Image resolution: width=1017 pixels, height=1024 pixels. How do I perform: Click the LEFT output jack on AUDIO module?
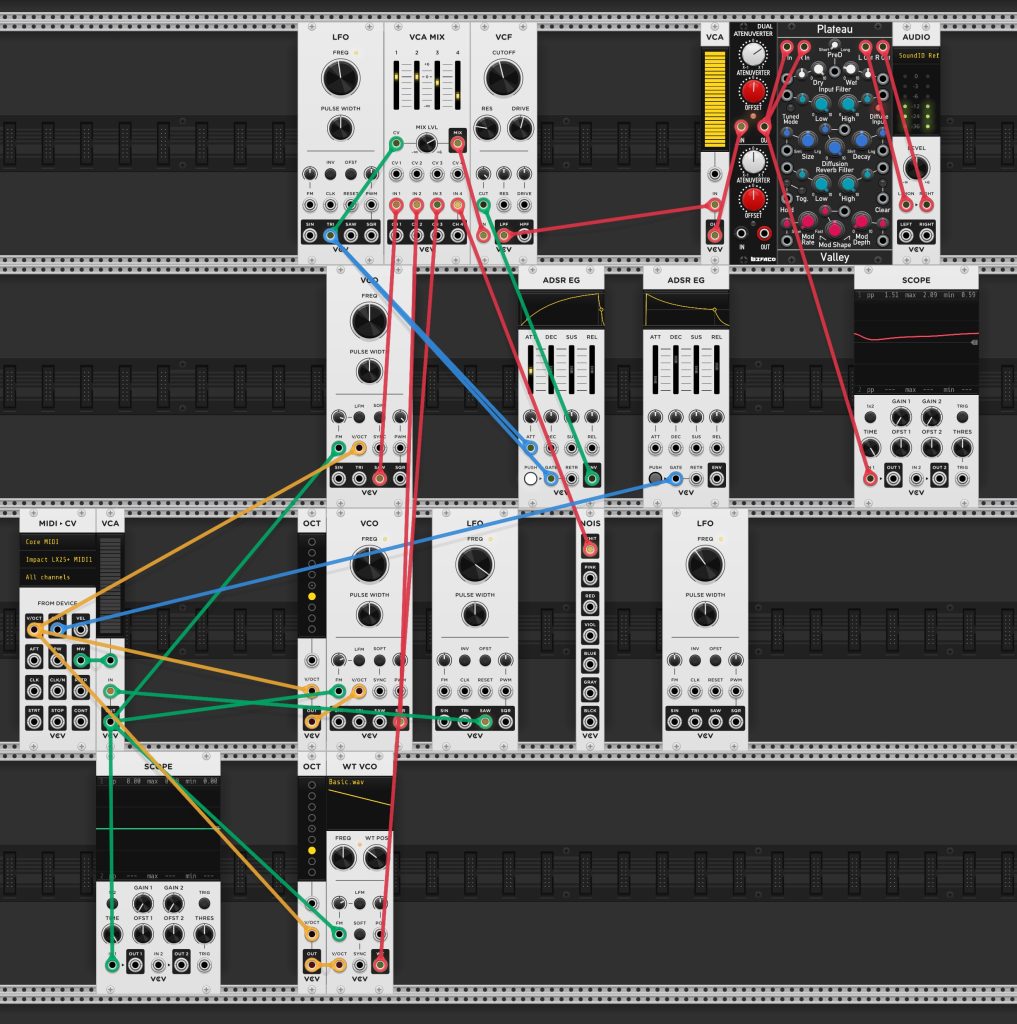pyautogui.click(x=906, y=236)
